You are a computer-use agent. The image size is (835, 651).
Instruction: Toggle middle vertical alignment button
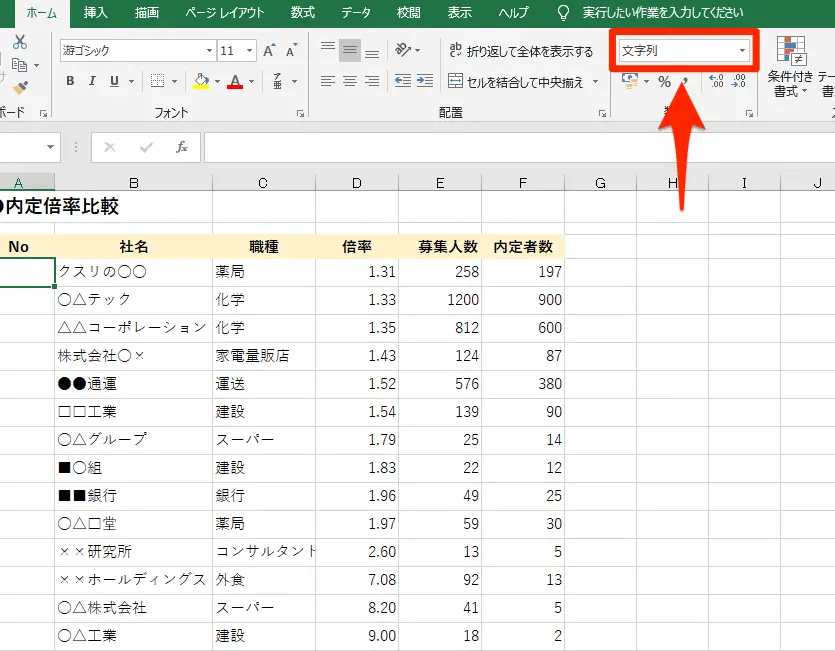(350, 50)
